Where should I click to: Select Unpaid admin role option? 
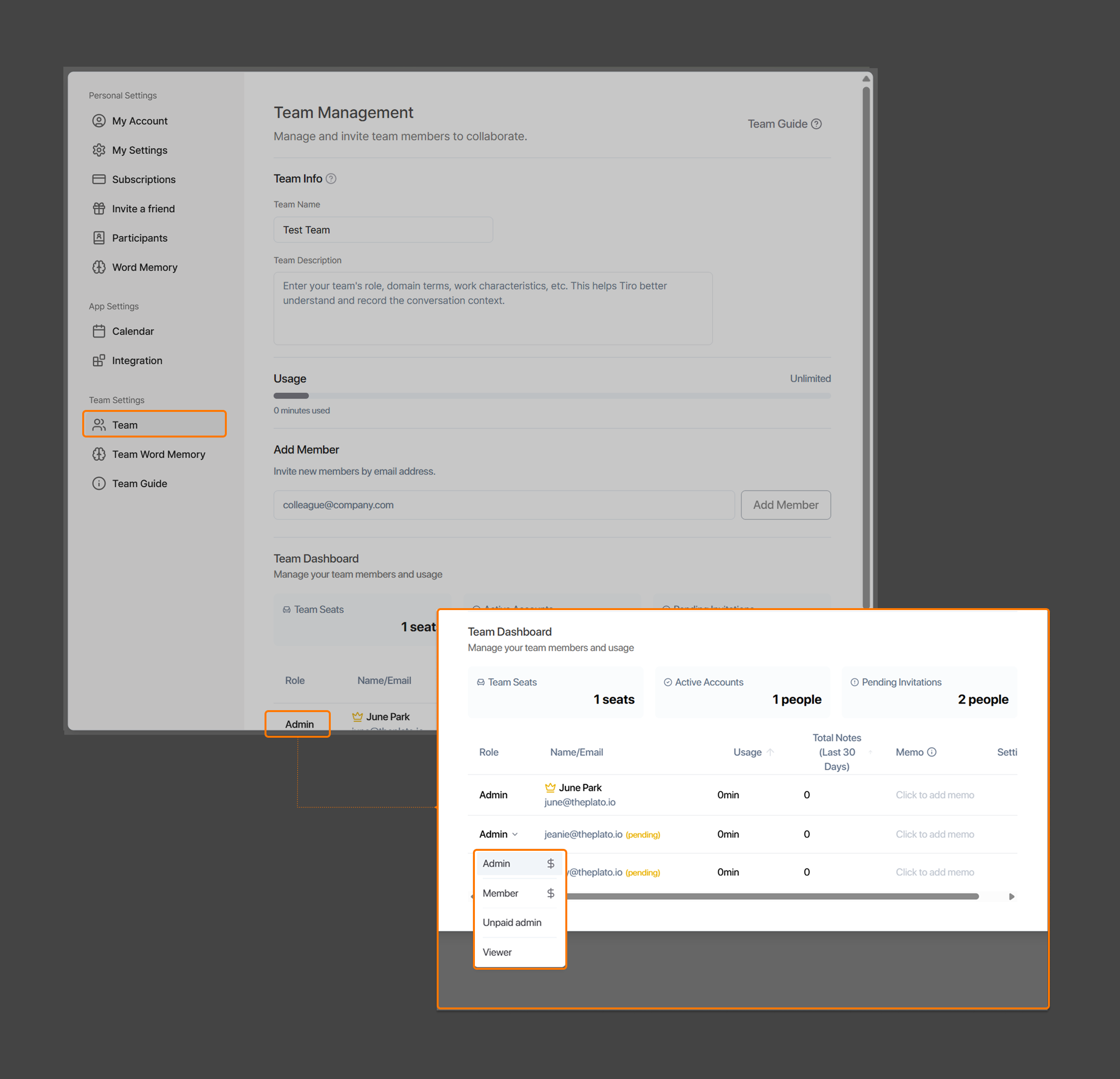[512, 922]
